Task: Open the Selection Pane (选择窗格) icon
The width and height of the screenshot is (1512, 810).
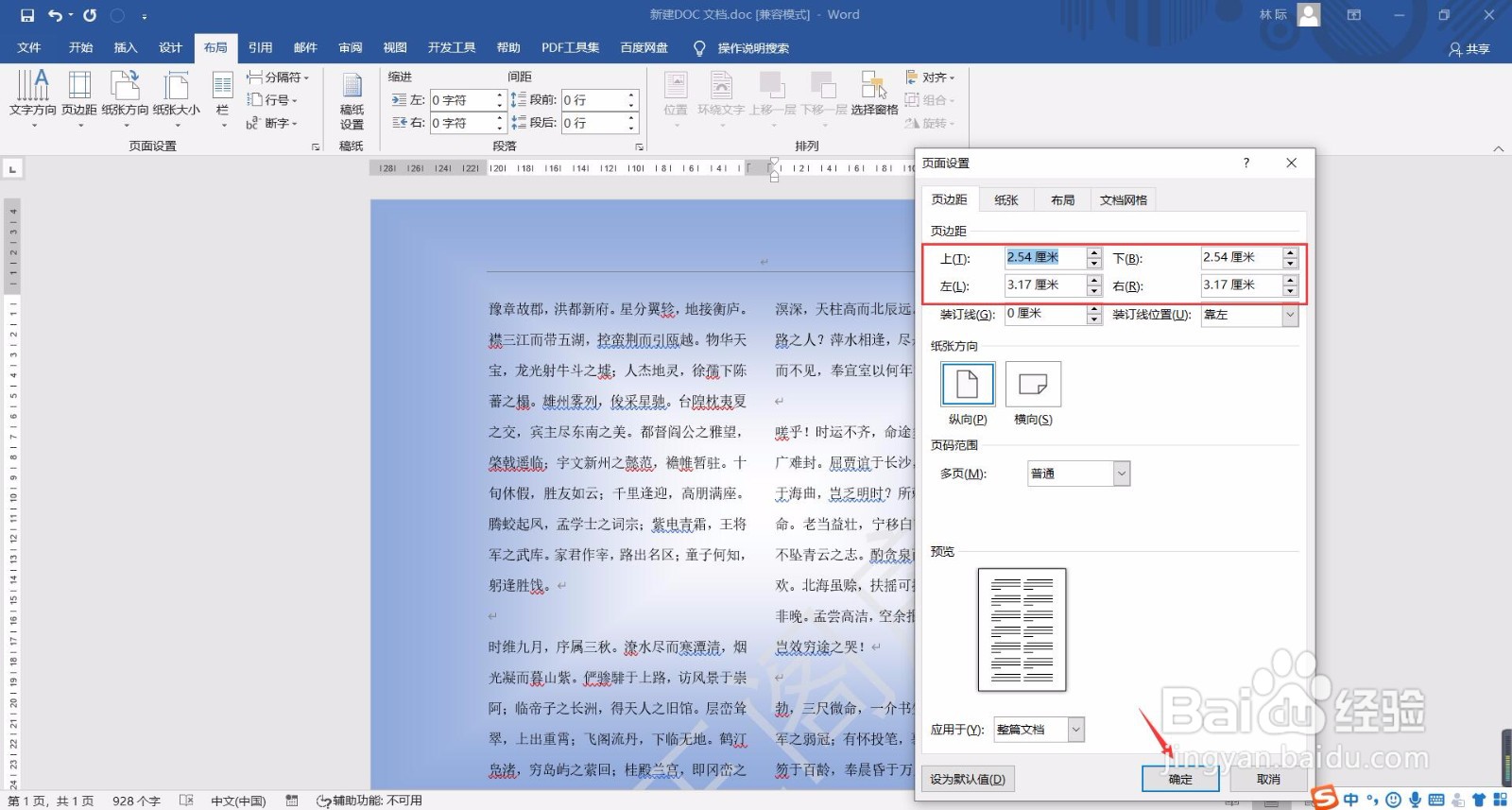Action: [874, 95]
